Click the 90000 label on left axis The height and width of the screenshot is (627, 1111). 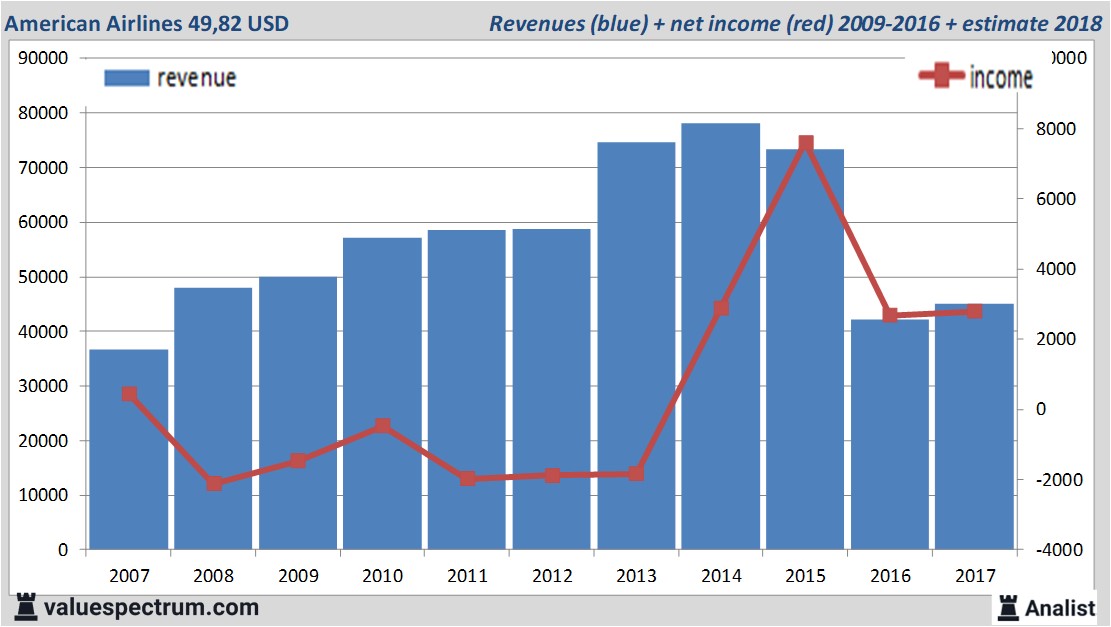point(44,58)
